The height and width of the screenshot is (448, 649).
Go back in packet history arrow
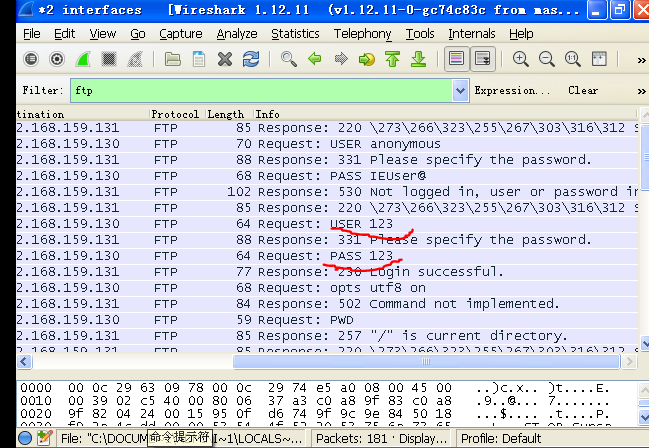[x=315, y=59]
